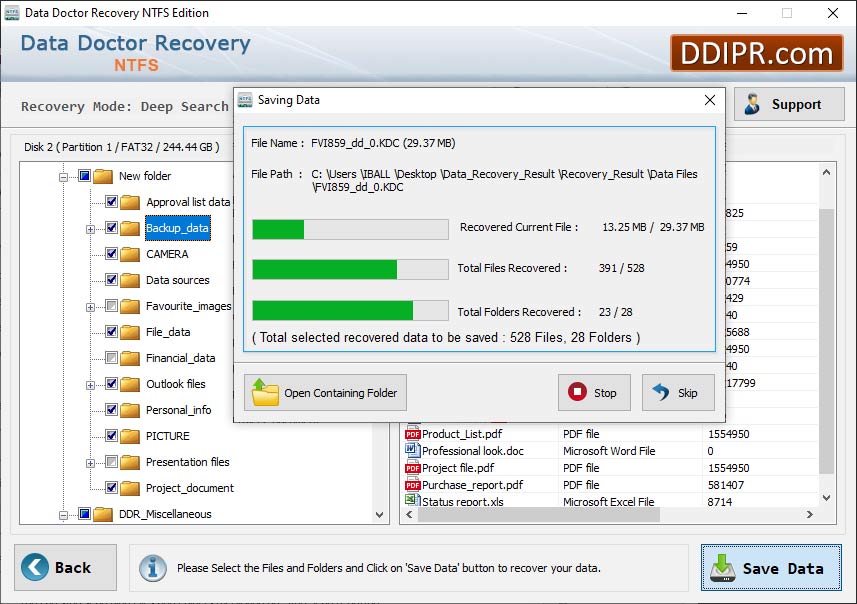Uncheck the Outlook files checkbox
Screen dimensions: 857x604
[x=111, y=383]
